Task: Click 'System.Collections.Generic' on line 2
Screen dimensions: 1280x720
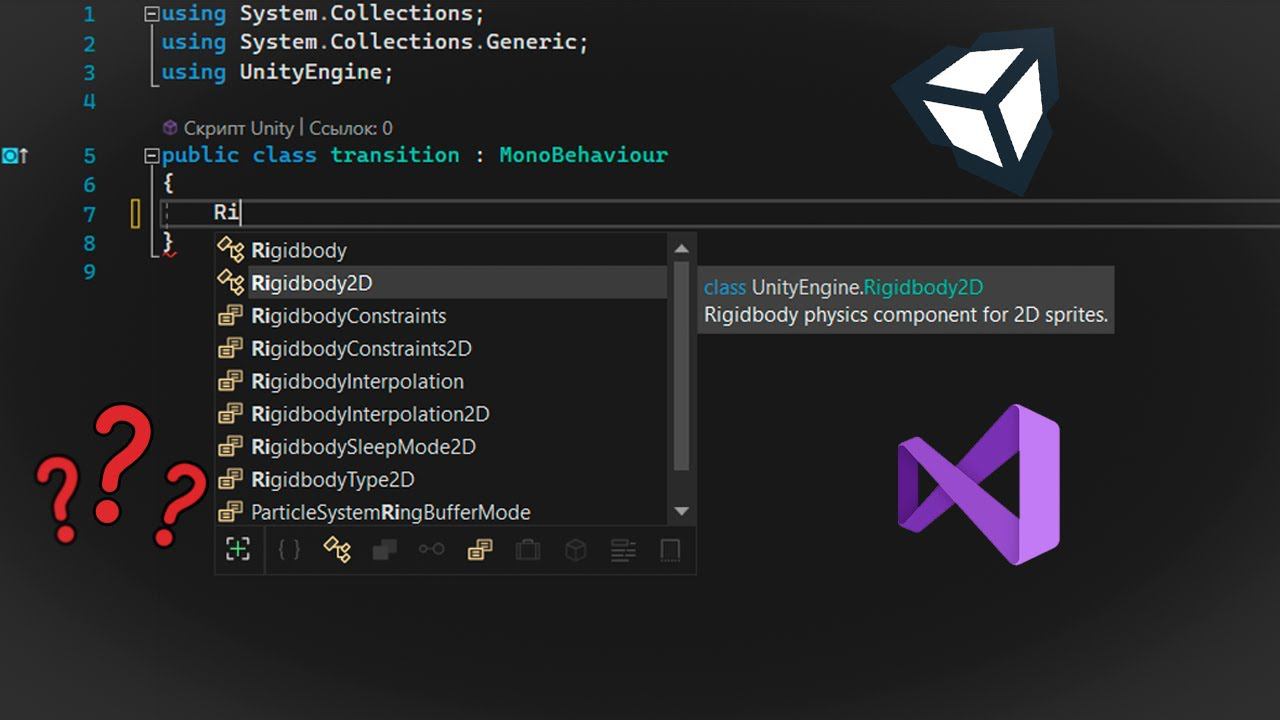Action: pyautogui.click(x=408, y=43)
